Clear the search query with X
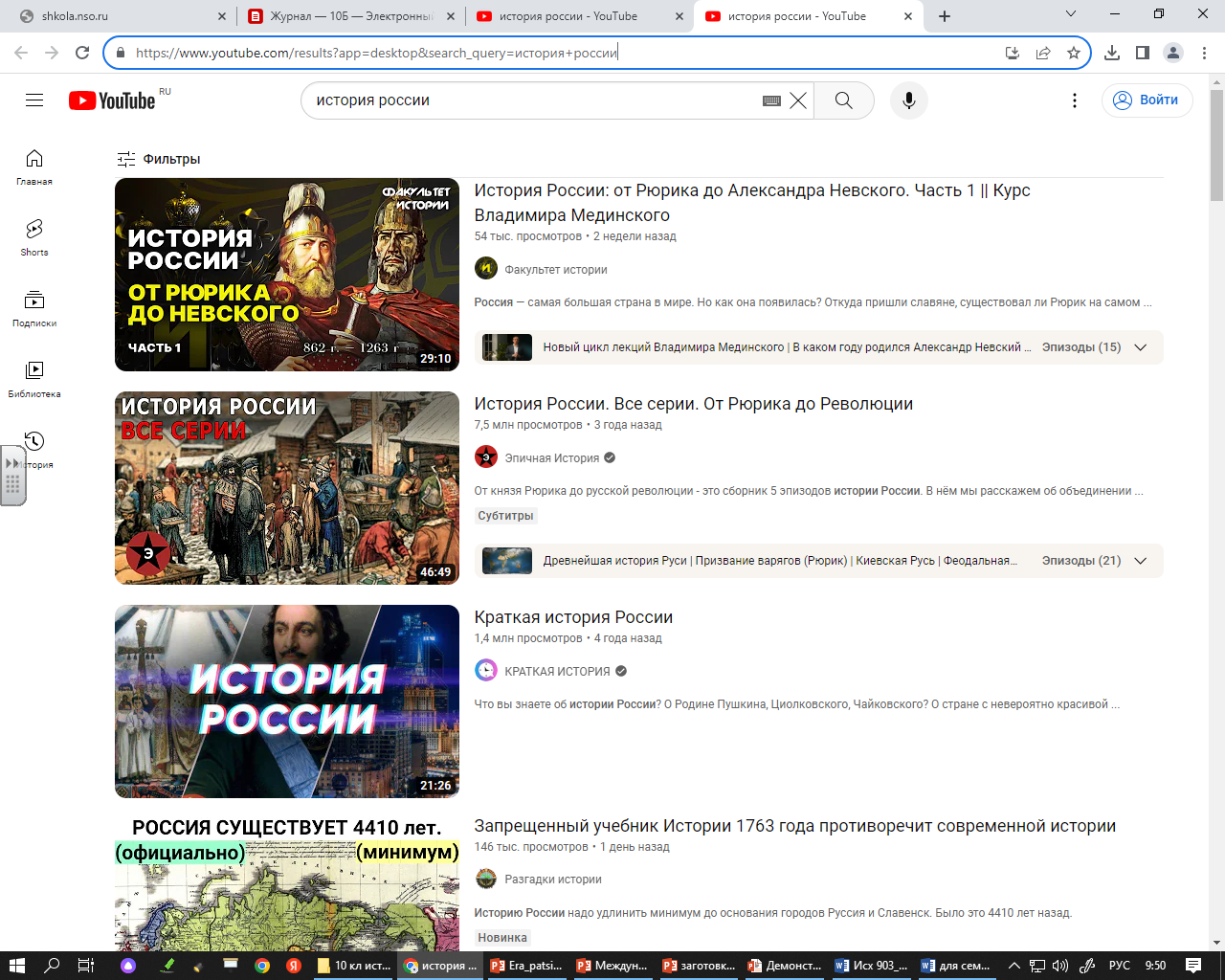The image size is (1225, 980). click(x=798, y=100)
